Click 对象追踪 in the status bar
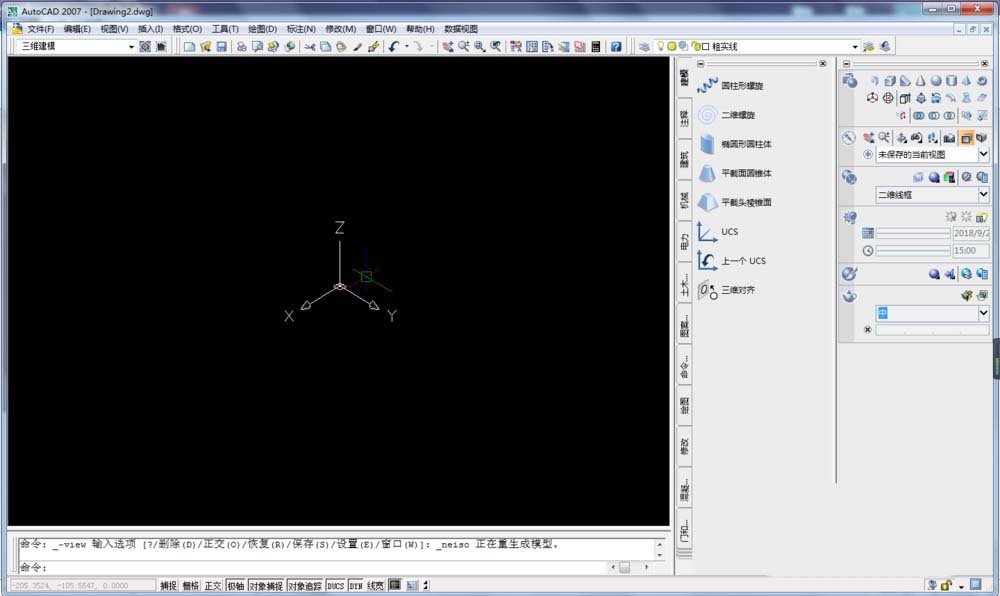The image size is (1000, 596). pyautogui.click(x=304, y=584)
